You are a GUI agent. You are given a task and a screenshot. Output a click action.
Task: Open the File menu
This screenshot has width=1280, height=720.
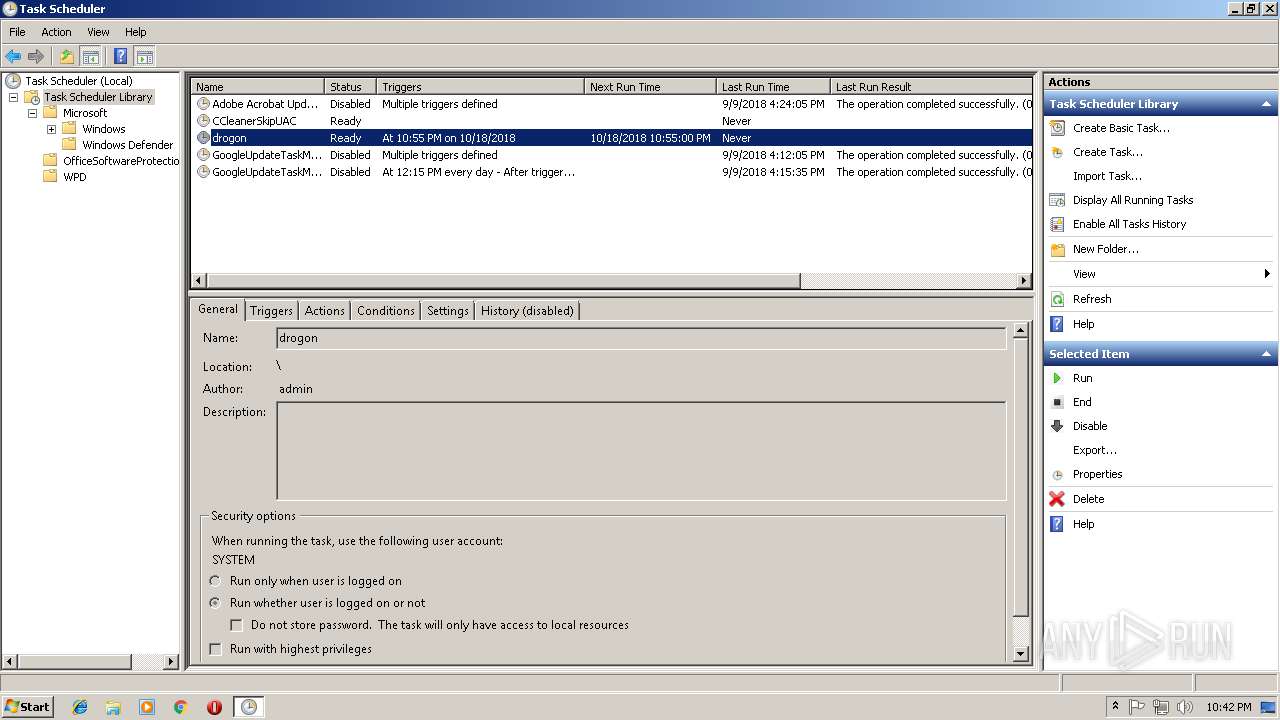click(x=17, y=32)
